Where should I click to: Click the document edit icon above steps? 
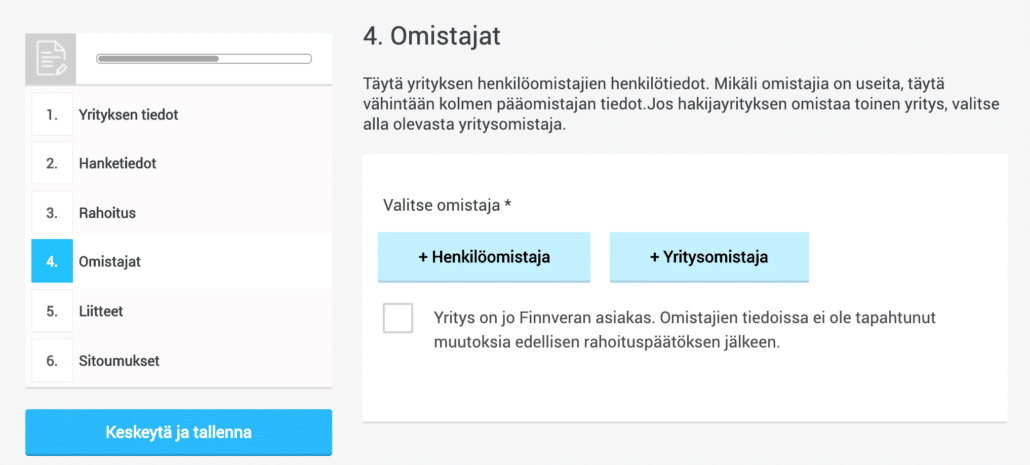pos(51,58)
